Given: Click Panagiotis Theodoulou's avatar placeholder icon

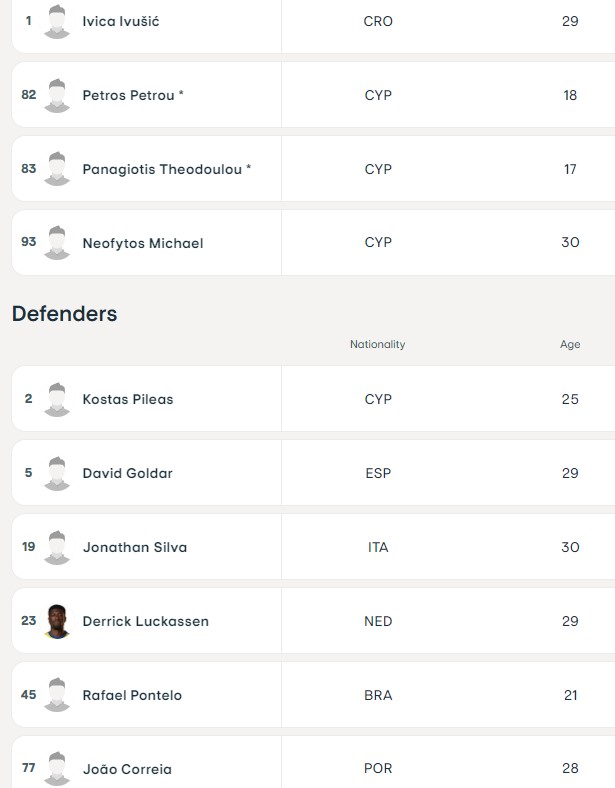Looking at the screenshot, I should click(x=57, y=169).
